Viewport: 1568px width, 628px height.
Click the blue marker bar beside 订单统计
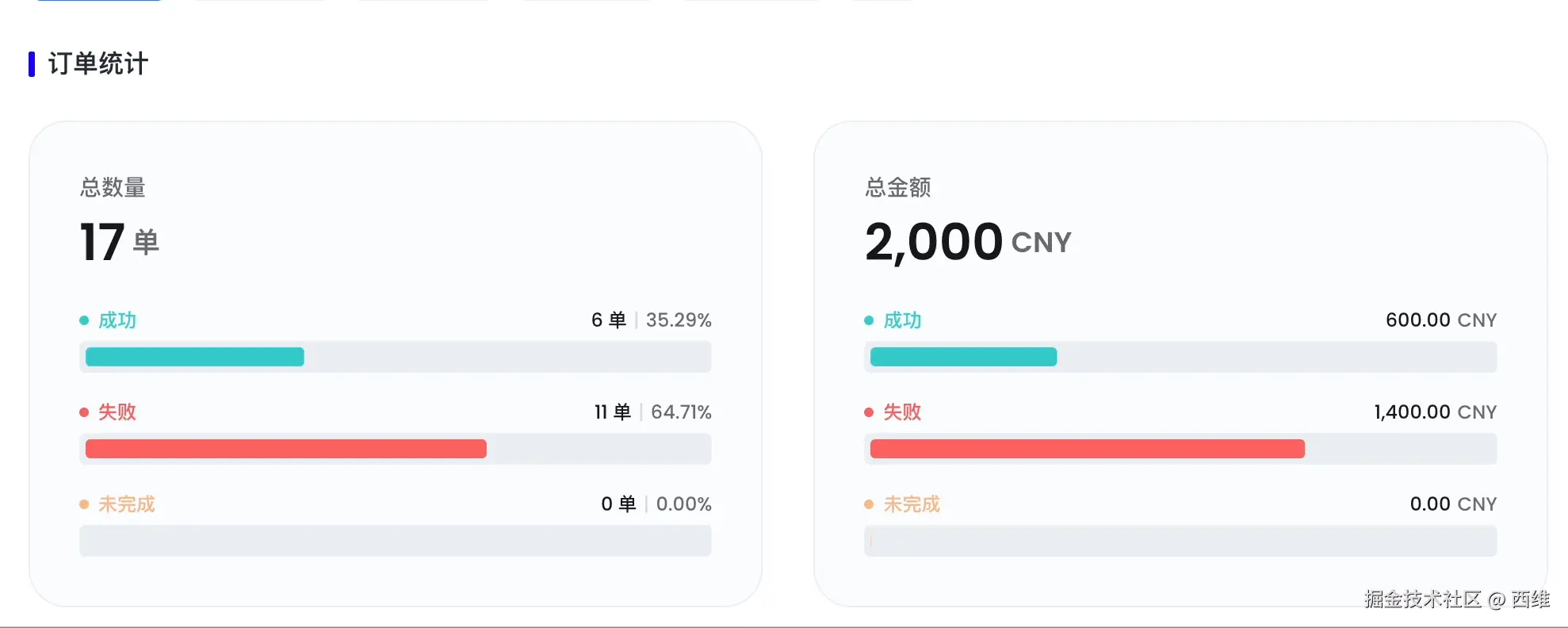(x=32, y=64)
